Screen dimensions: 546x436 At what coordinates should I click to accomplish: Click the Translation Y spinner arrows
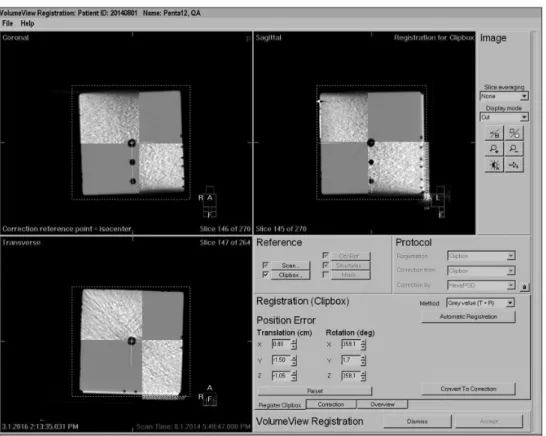coord(294,360)
